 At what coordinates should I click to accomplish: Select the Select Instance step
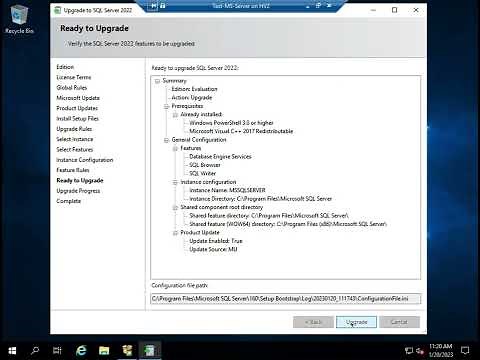click(75, 139)
